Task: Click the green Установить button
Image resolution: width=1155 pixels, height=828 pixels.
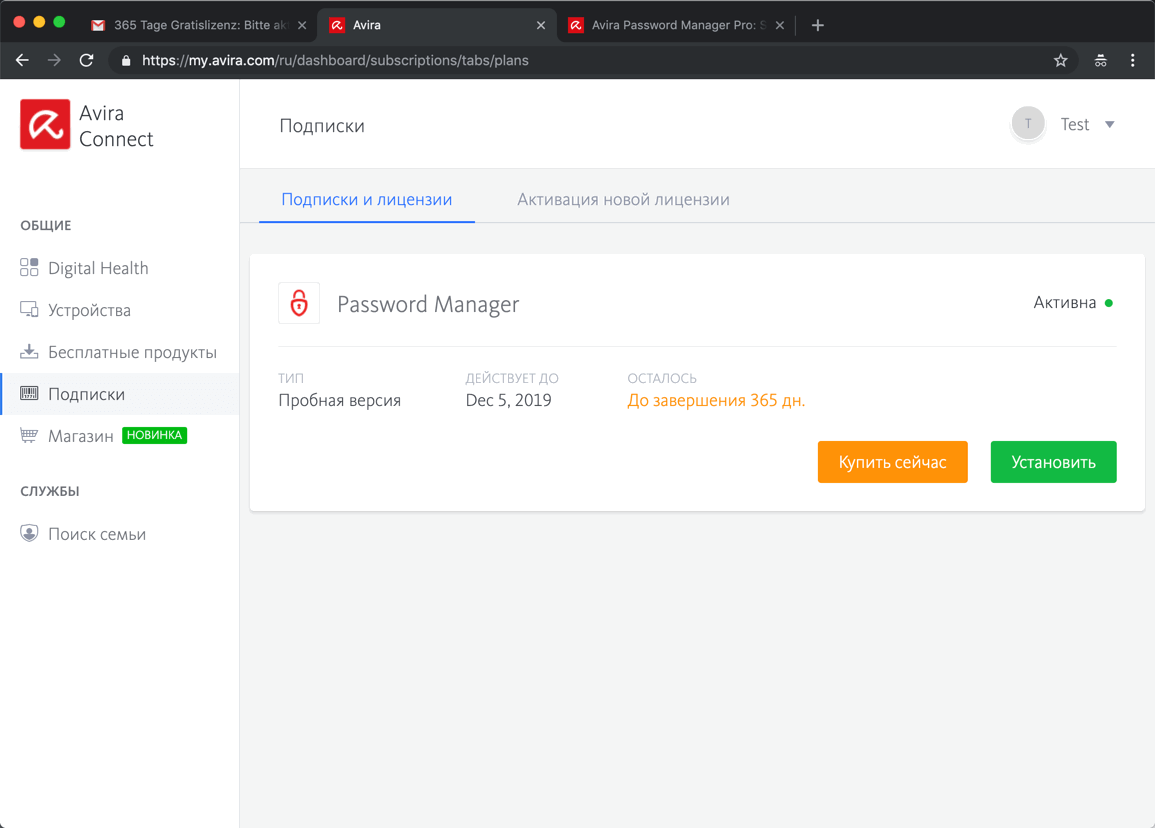Action: (1053, 462)
